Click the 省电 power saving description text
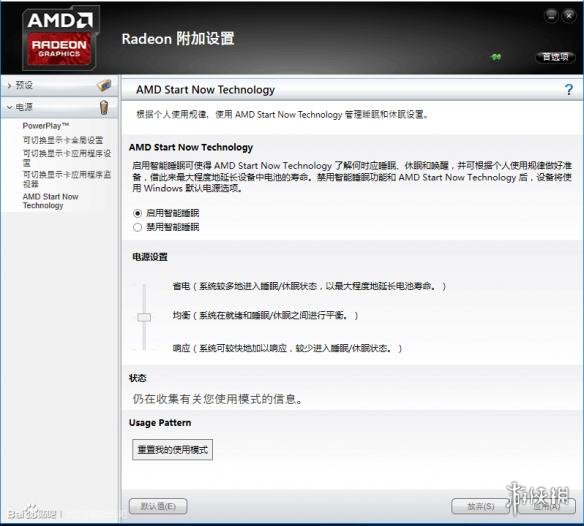 click(x=309, y=286)
